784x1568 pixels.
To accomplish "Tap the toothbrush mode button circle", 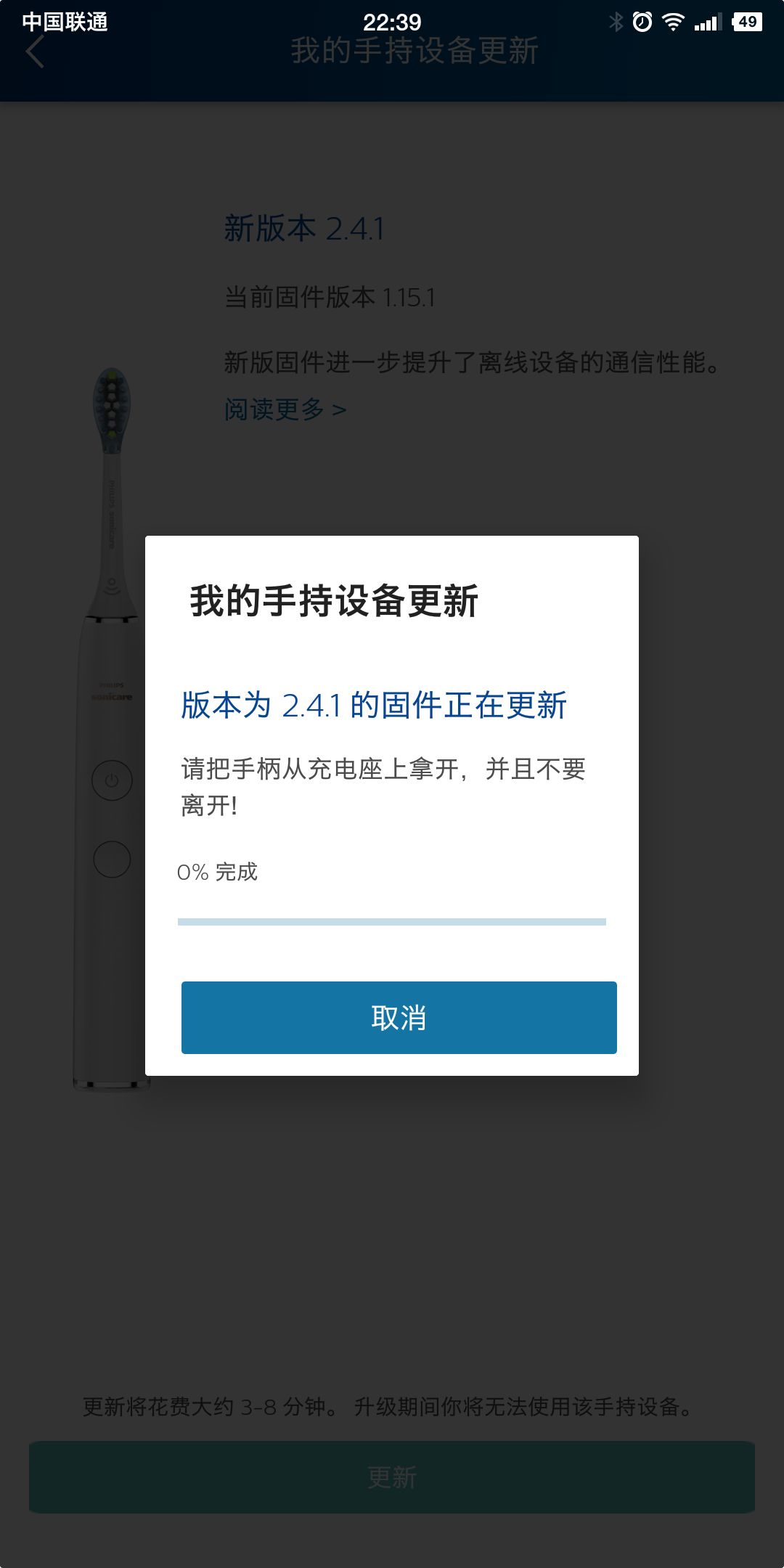I will (112, 859).
